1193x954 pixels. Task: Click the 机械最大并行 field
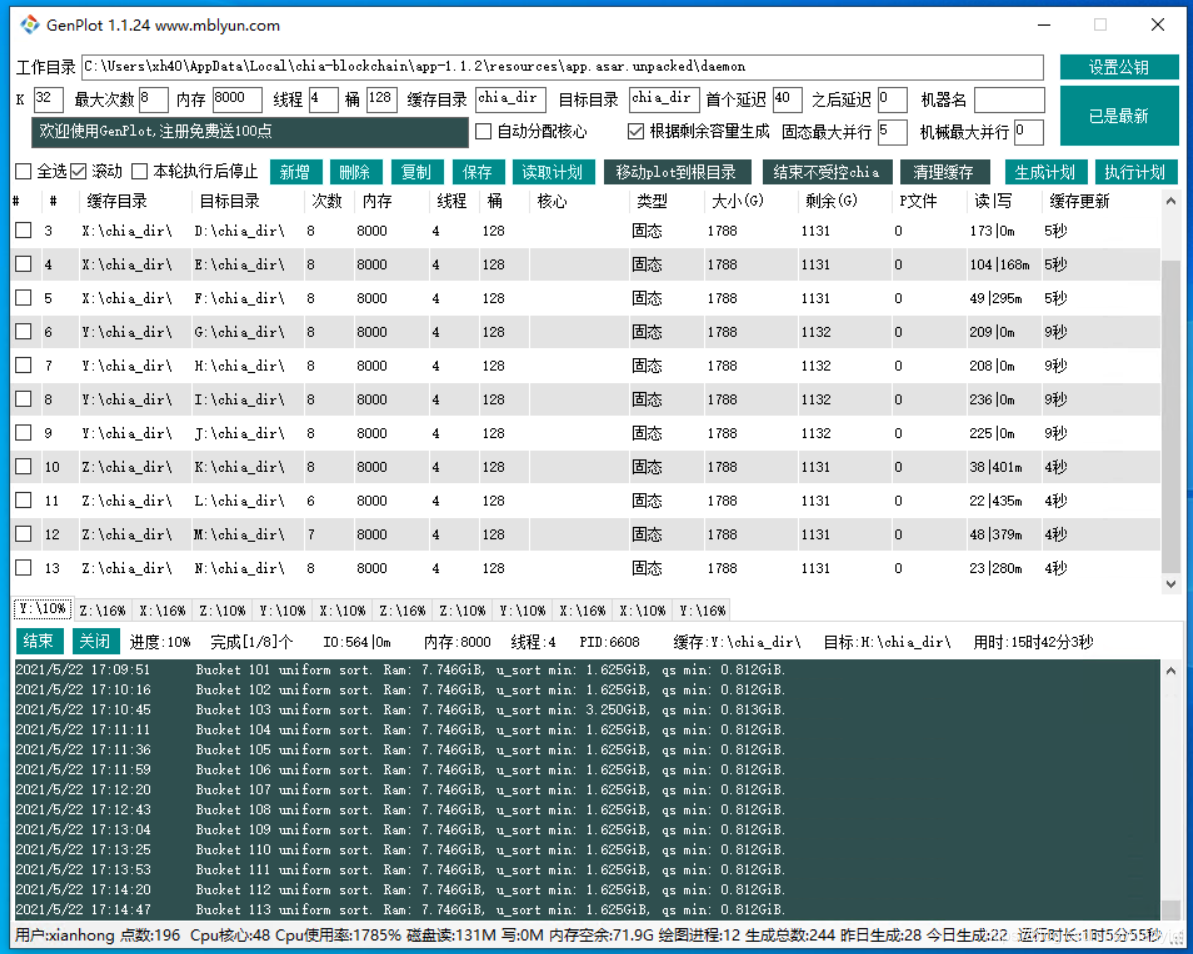[x=1029, y=132]
